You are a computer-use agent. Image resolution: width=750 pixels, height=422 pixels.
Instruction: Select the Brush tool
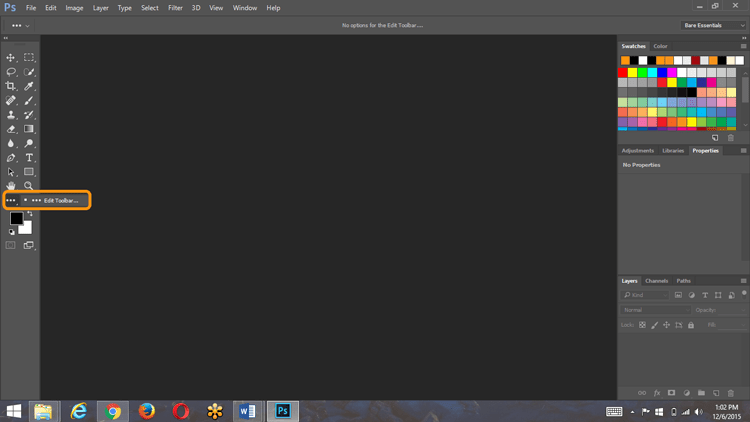point(29,100)
